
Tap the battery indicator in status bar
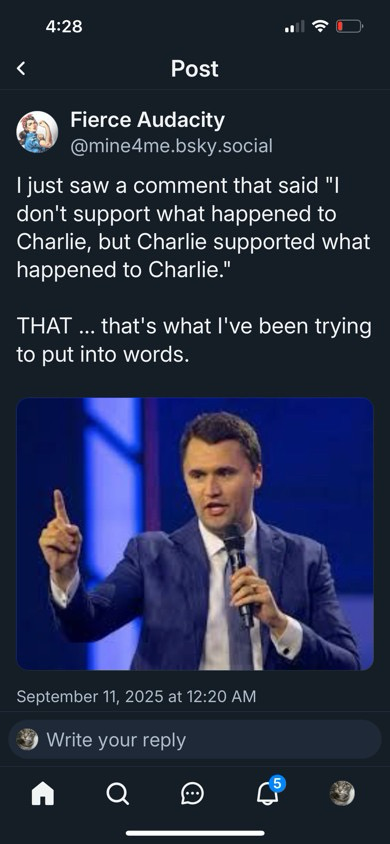click(350, 26)
